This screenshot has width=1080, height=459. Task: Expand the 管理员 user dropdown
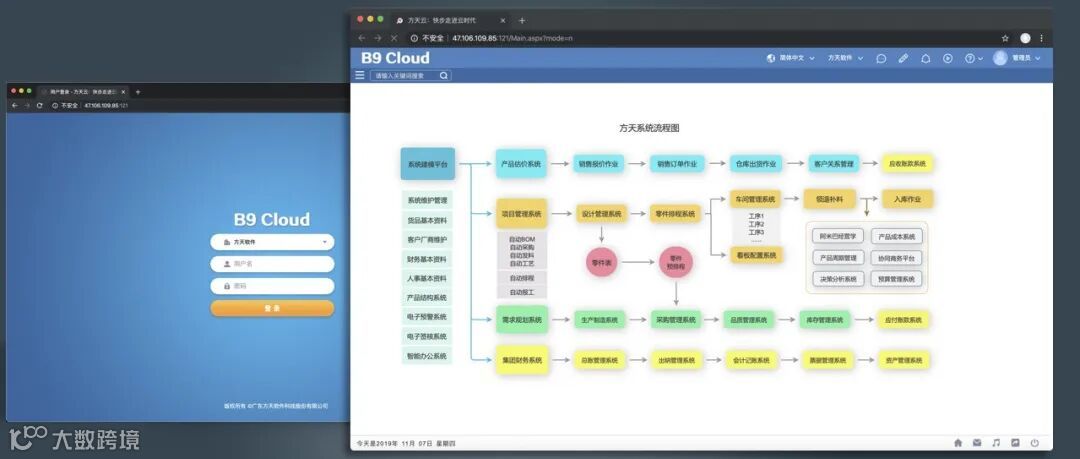coord(1026,59)
